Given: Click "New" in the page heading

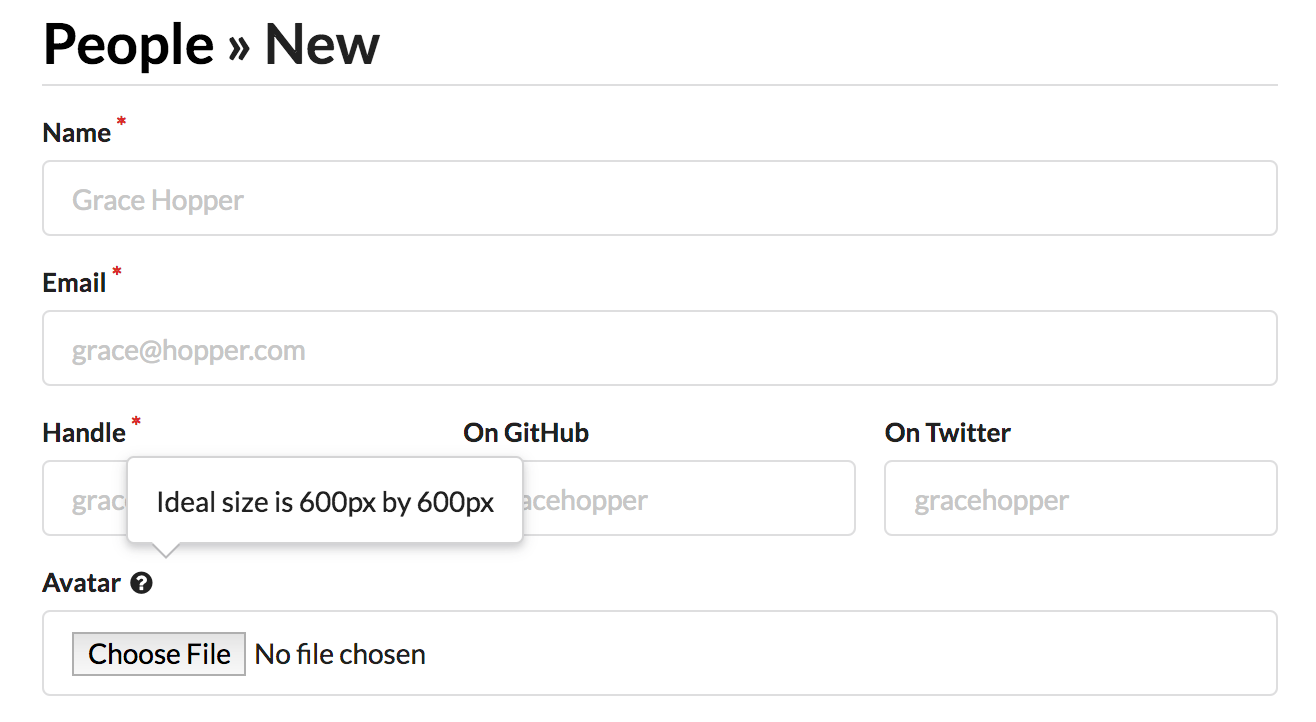Looking at the screenshot, I should (322, 45).
